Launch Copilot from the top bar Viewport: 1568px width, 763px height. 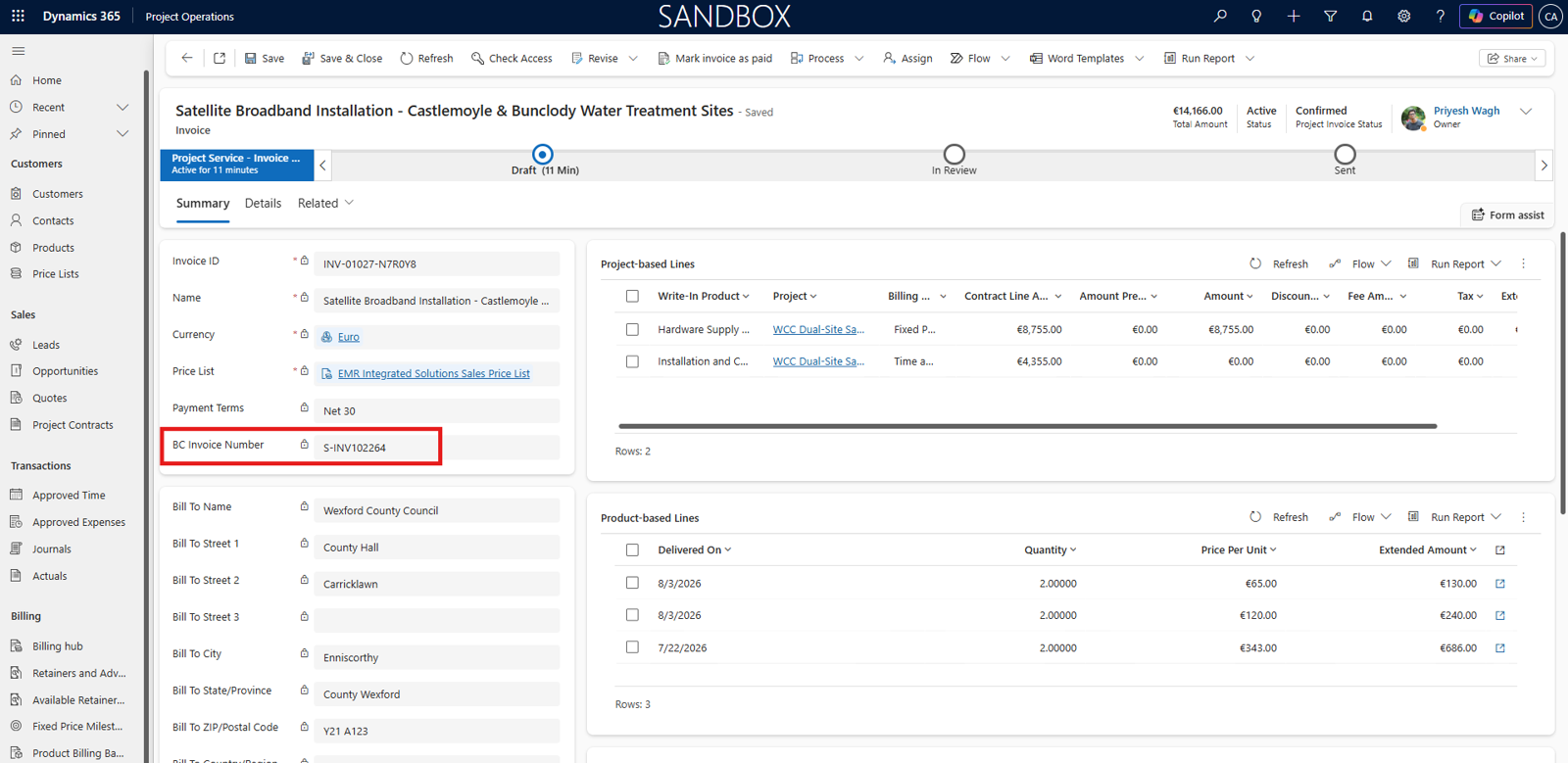point(1496,16)
